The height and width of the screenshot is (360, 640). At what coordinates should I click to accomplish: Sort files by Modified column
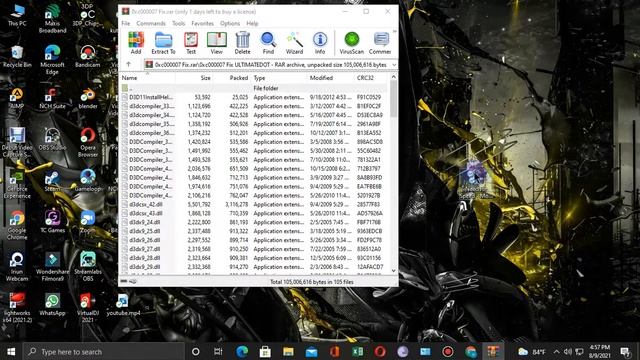point(331,78)
